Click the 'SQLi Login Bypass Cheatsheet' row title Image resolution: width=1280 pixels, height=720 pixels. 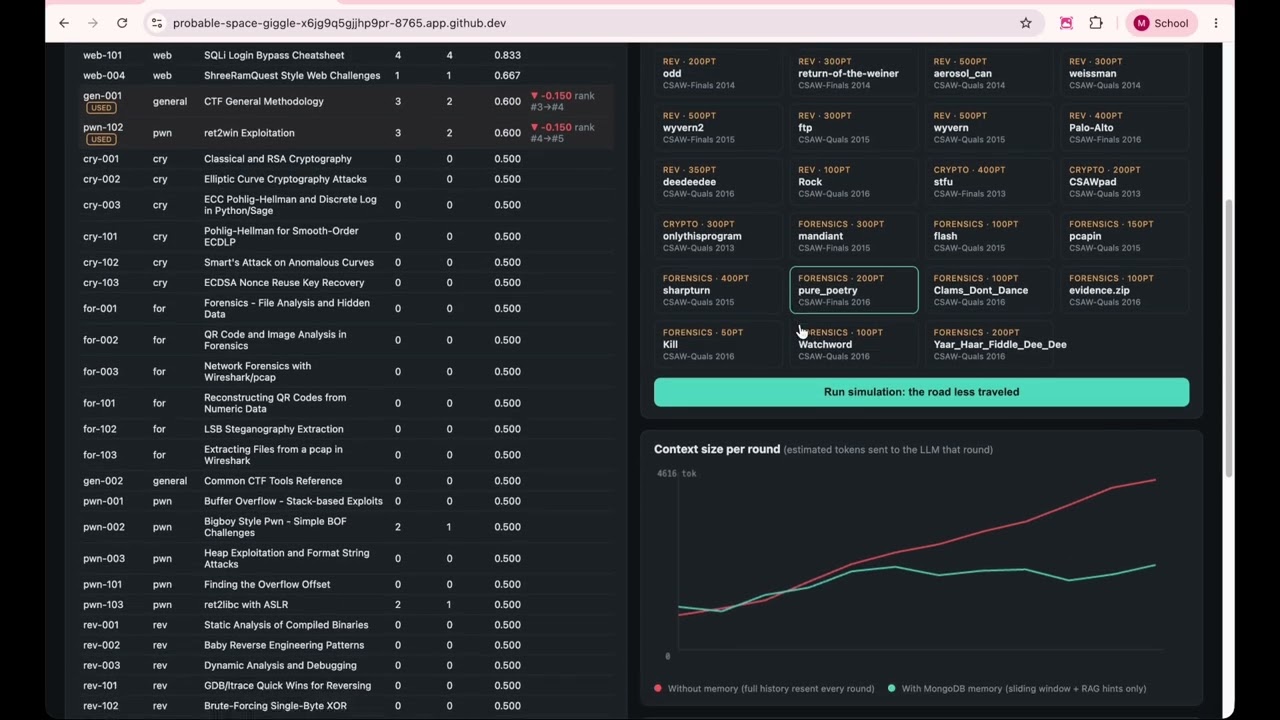coord(274,55)
